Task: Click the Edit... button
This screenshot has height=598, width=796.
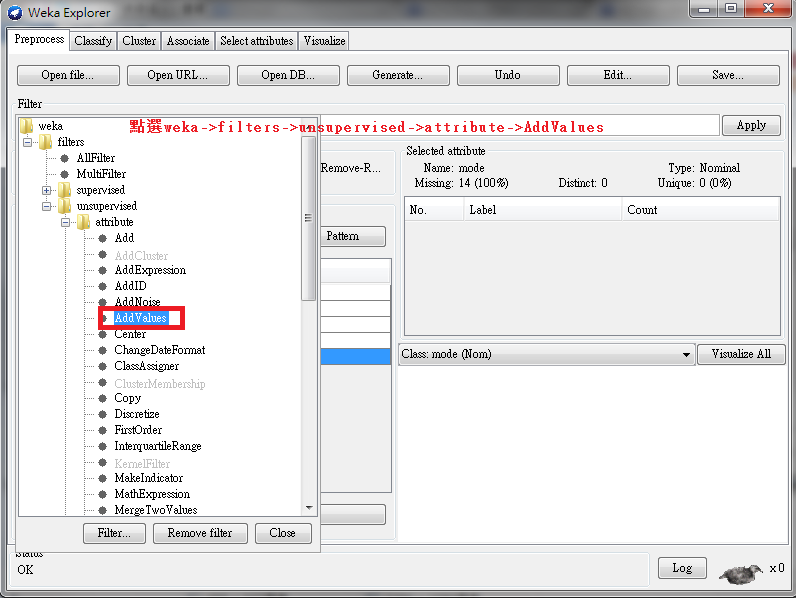Action: point(618,75)
